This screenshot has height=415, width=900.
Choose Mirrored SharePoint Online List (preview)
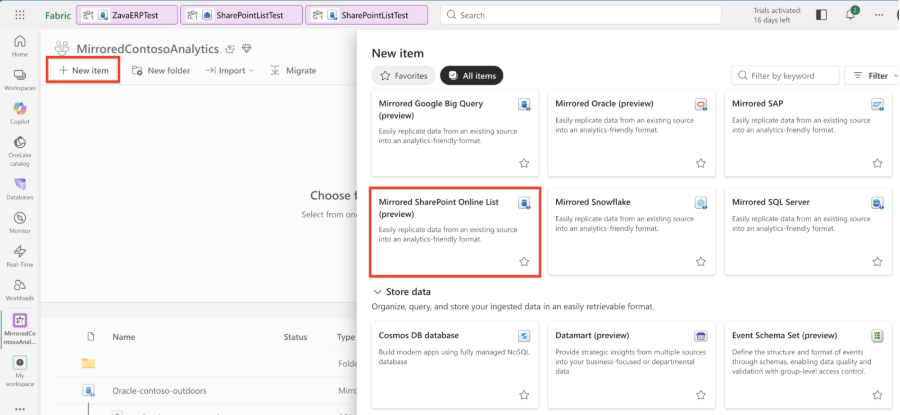455,232
